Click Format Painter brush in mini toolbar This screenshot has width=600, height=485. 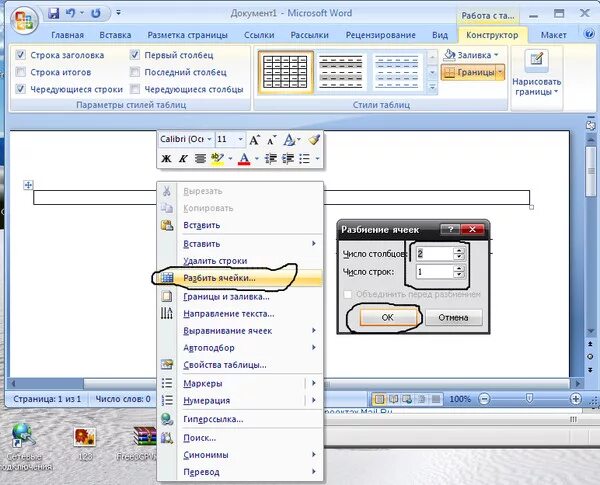[314, 139]
